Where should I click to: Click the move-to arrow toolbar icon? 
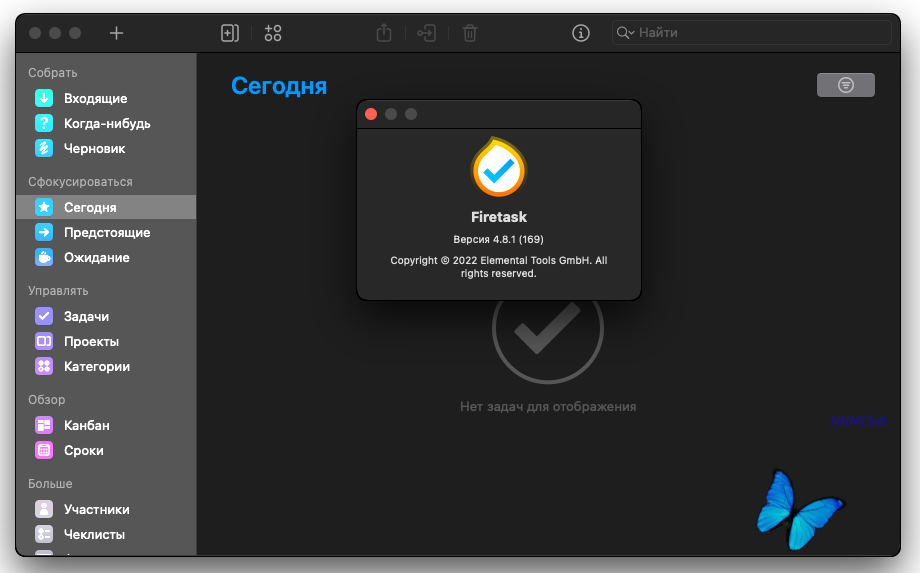[x=427, y=33]
